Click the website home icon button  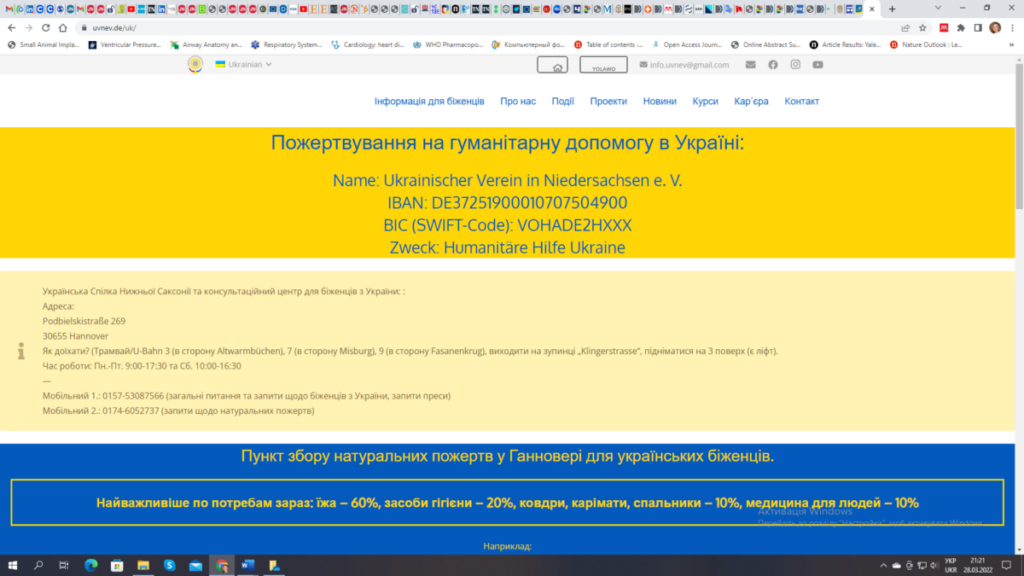coord(559,65)
